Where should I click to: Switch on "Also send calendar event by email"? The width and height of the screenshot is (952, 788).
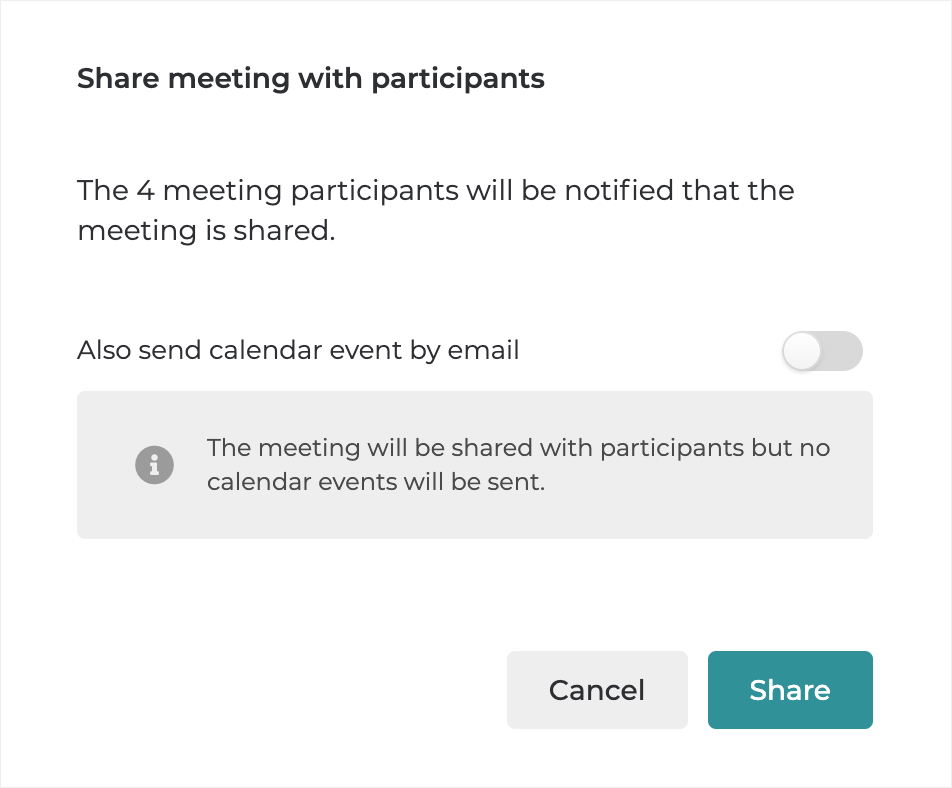(x=822, y=351)
